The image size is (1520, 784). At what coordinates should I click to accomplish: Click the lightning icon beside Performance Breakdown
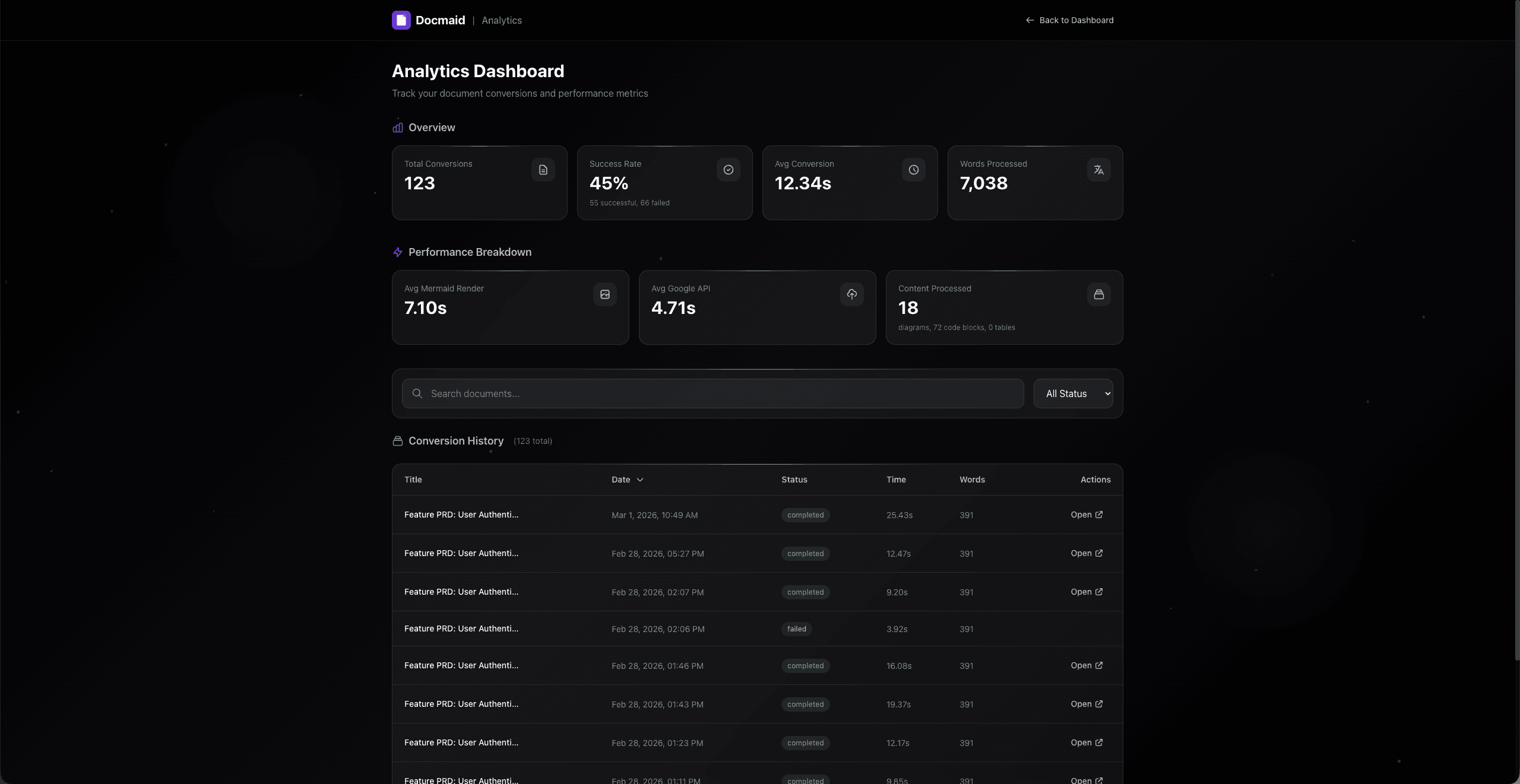click(398, 252)
